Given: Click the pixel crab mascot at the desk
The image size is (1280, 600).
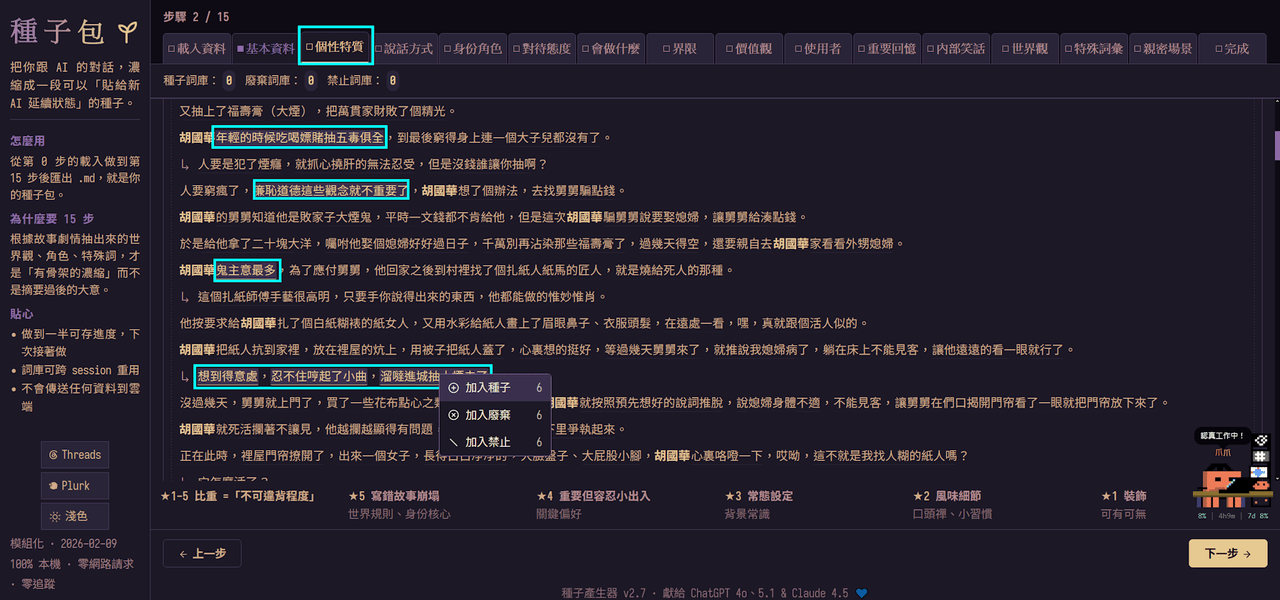Looking at the screenshot, I should (x=1222, y=486).
